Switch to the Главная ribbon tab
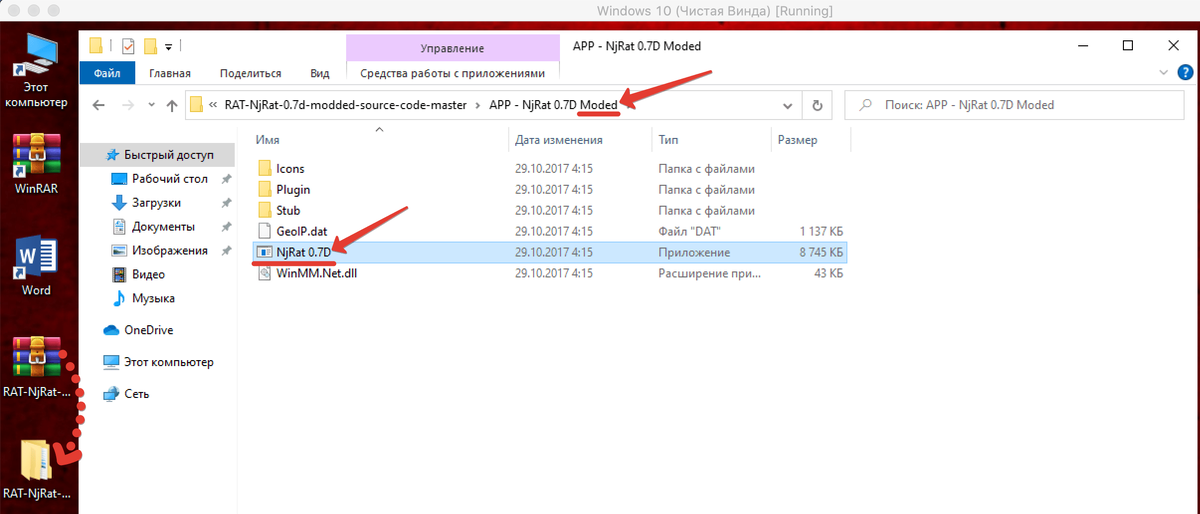 pos(170,73)
